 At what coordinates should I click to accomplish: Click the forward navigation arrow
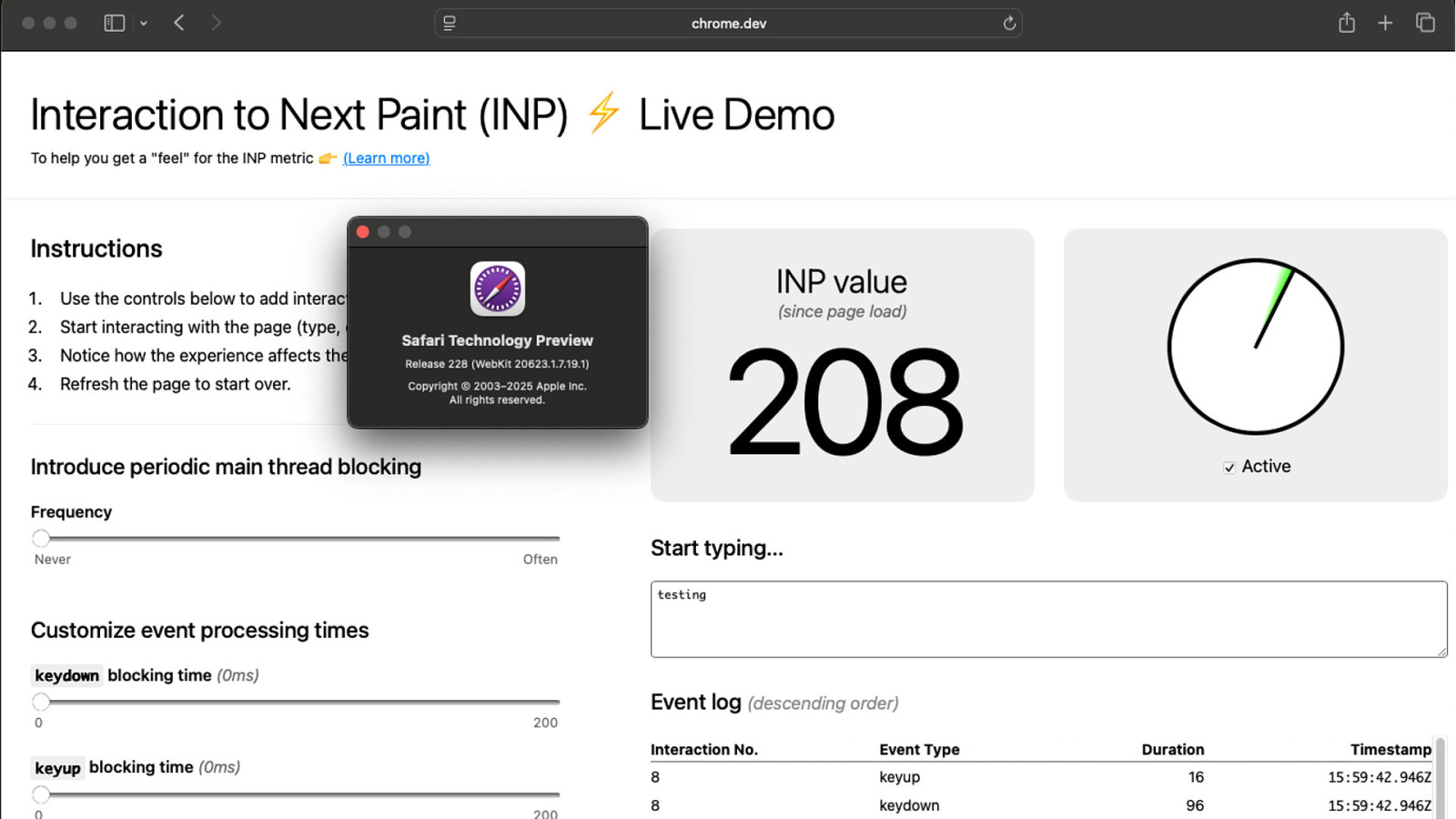tap(216, 24)
